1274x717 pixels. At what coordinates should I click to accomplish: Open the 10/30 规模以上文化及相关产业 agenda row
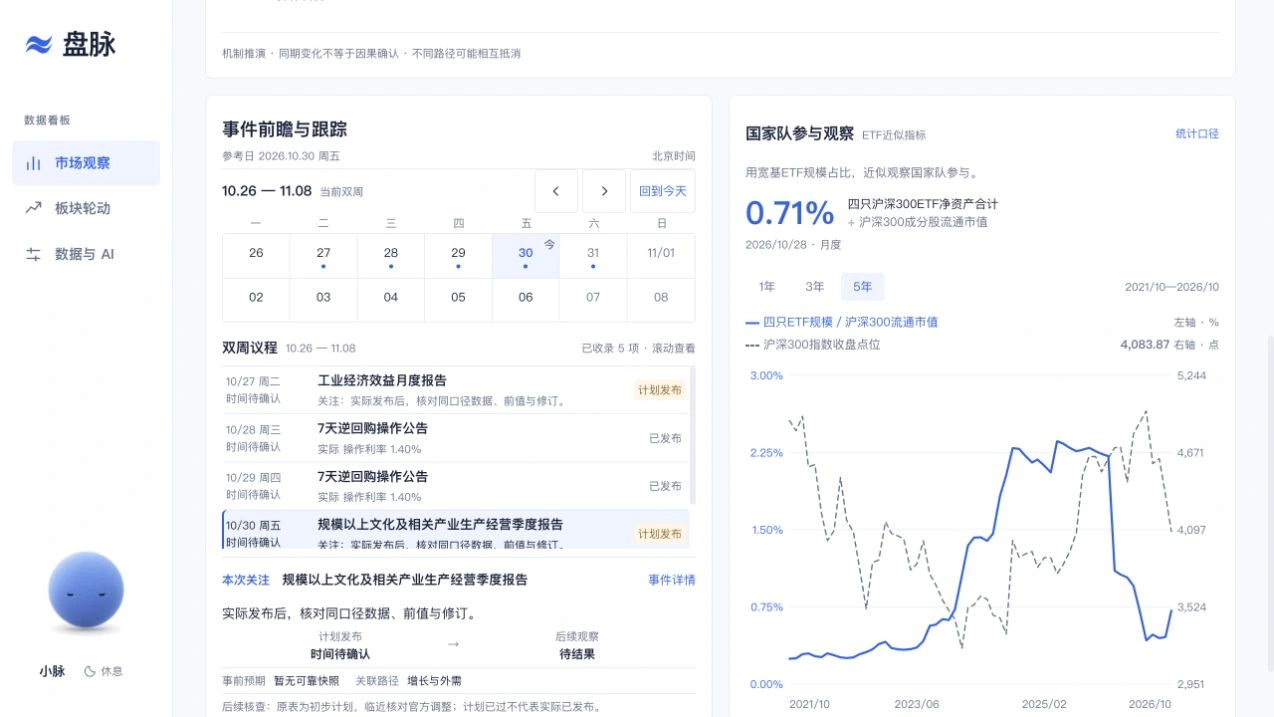[456, 530]
